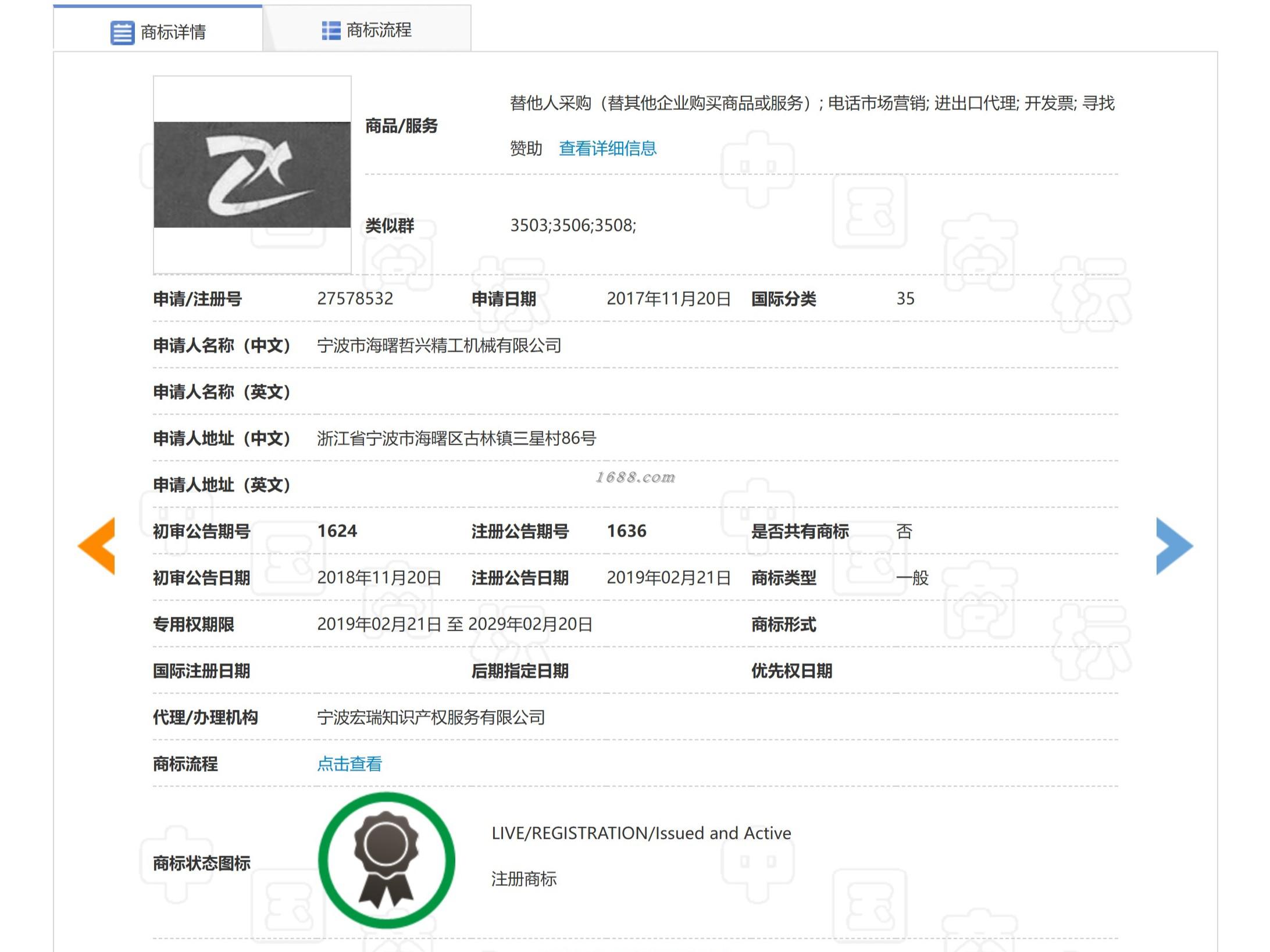Click the 商品/服务 field label
This screenshot has width=1270, height=952.
(401, 126)
